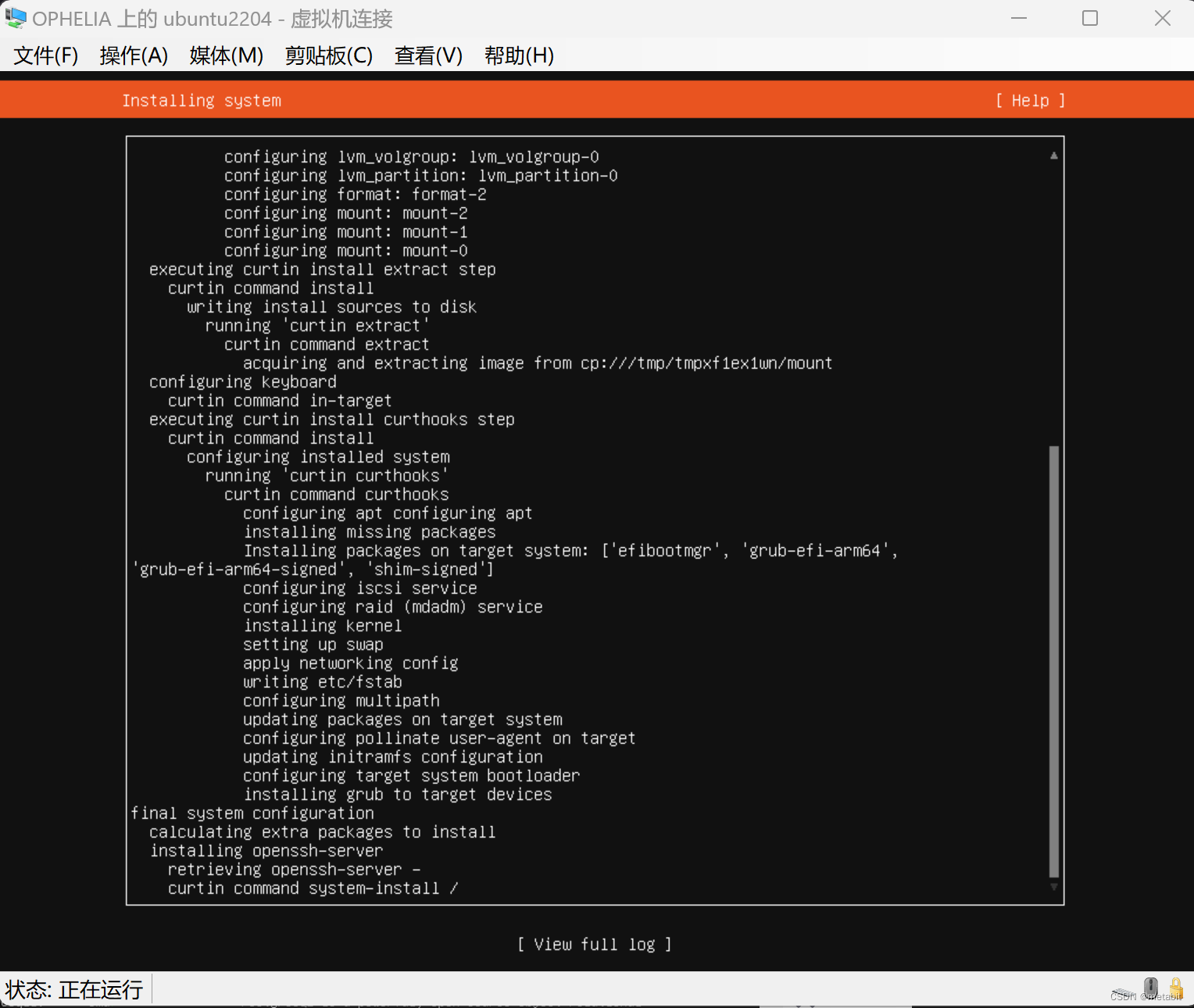Open View full log

[594, 944]
